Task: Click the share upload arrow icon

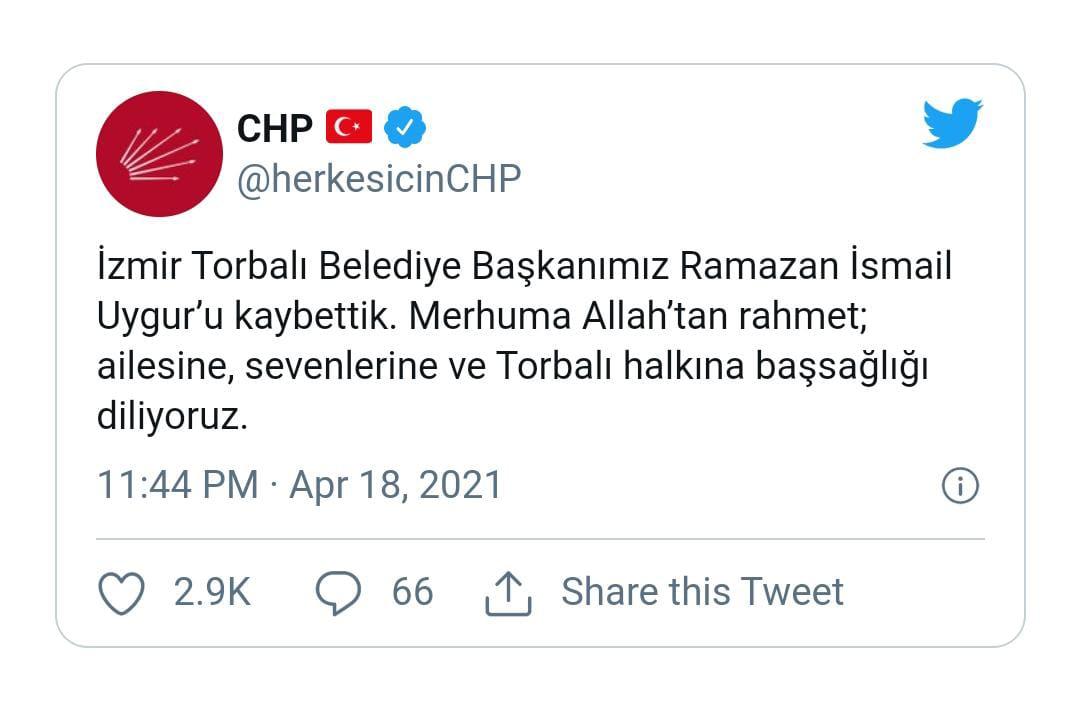Action: tap(508, 593)
